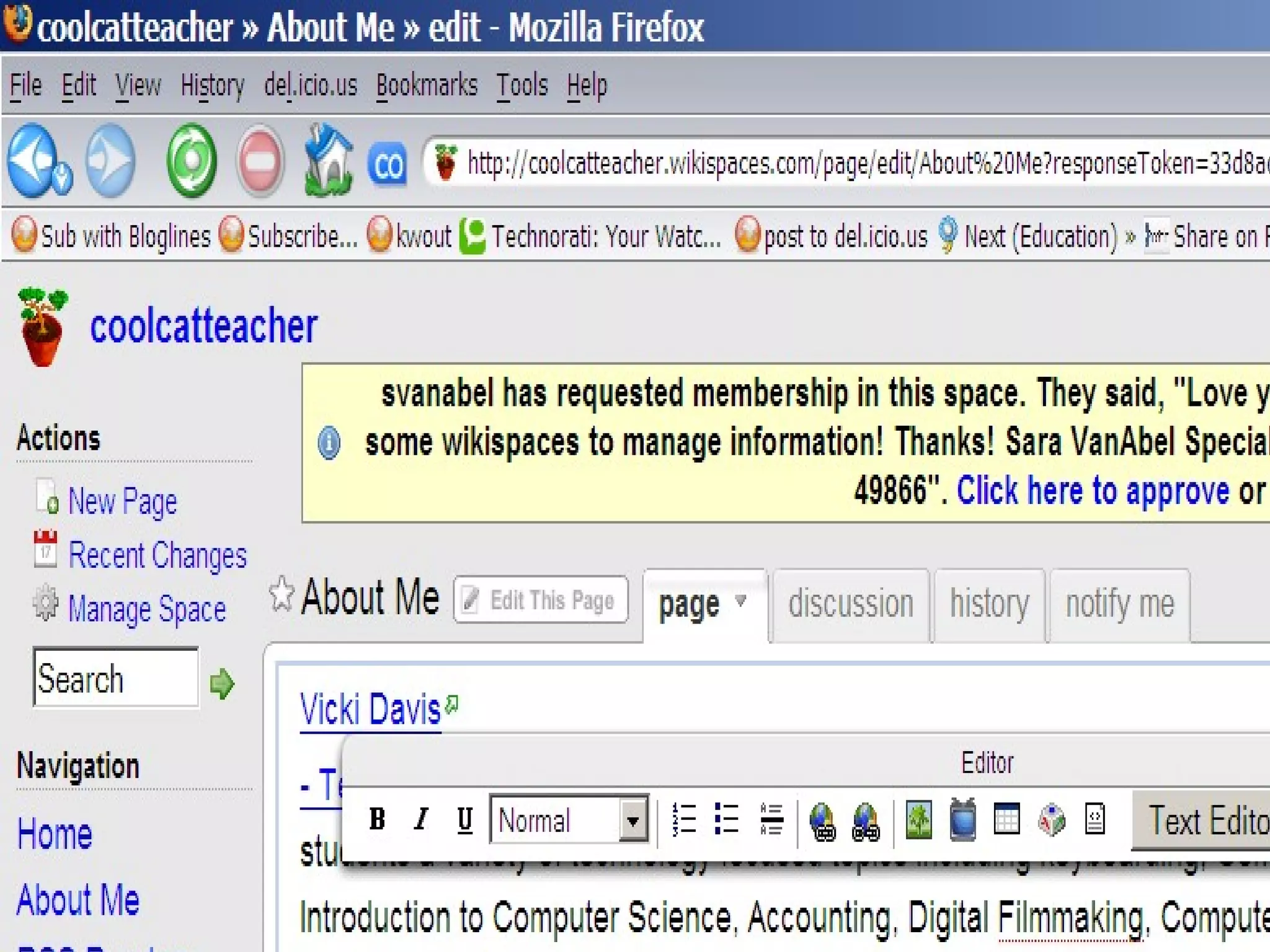The height and width of the screenshot is (952, 1270).
Task: Toggle underline formatting in the editor
Action: [x=464, y=819]
